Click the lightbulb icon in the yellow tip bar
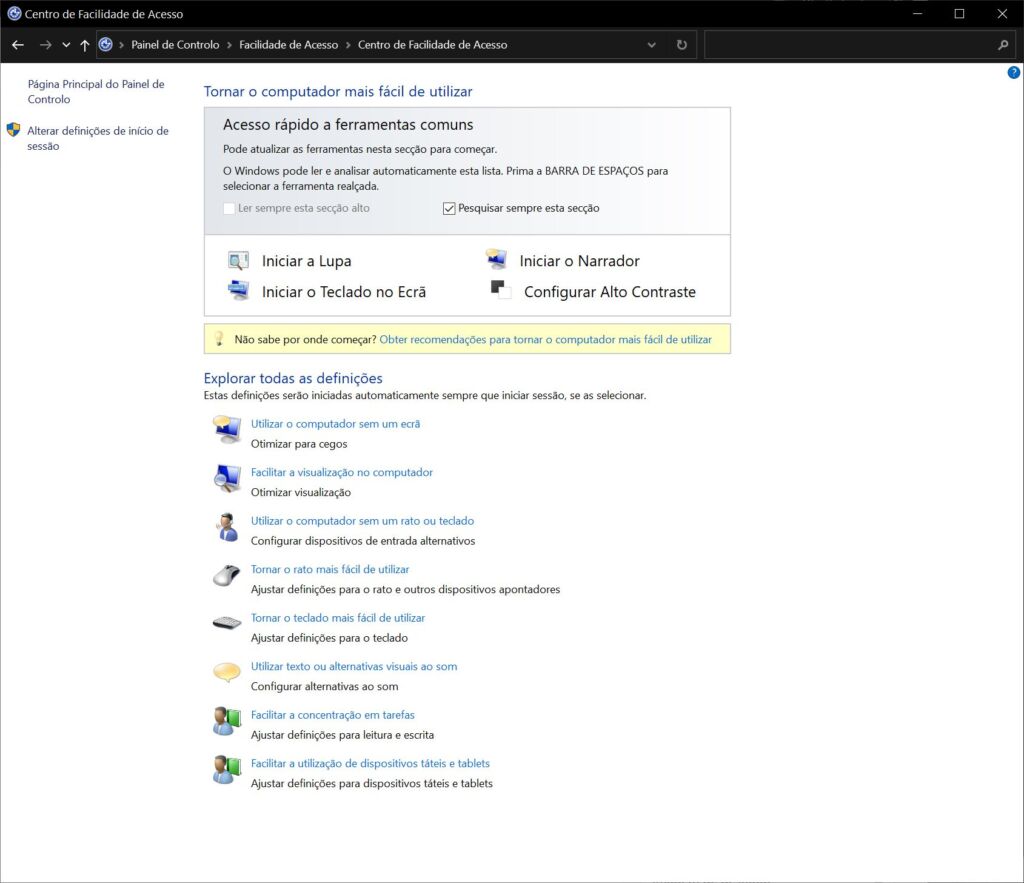Viewport: 1024px width, 883px height. tap(219, 339)
